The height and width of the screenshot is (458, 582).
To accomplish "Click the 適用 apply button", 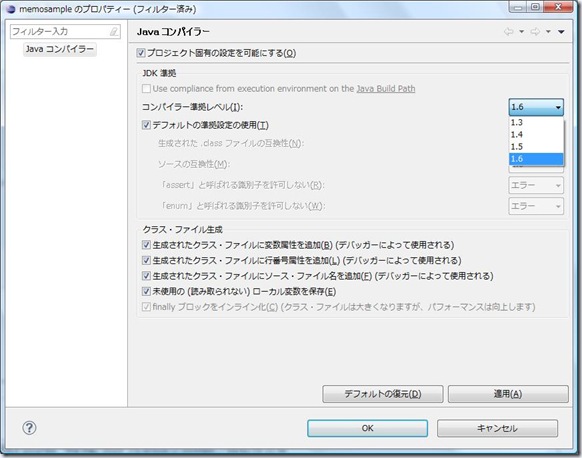I will [x=508, y=394].
